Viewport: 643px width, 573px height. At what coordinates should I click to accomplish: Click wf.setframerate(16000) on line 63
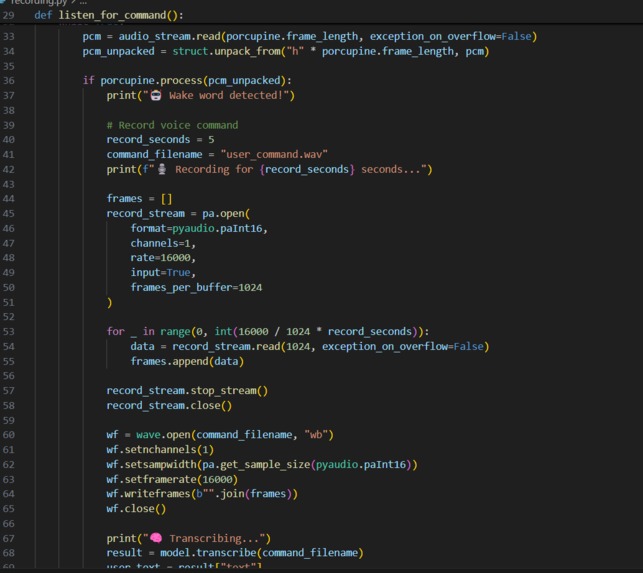pyautogui.click(x=172, y=479)
